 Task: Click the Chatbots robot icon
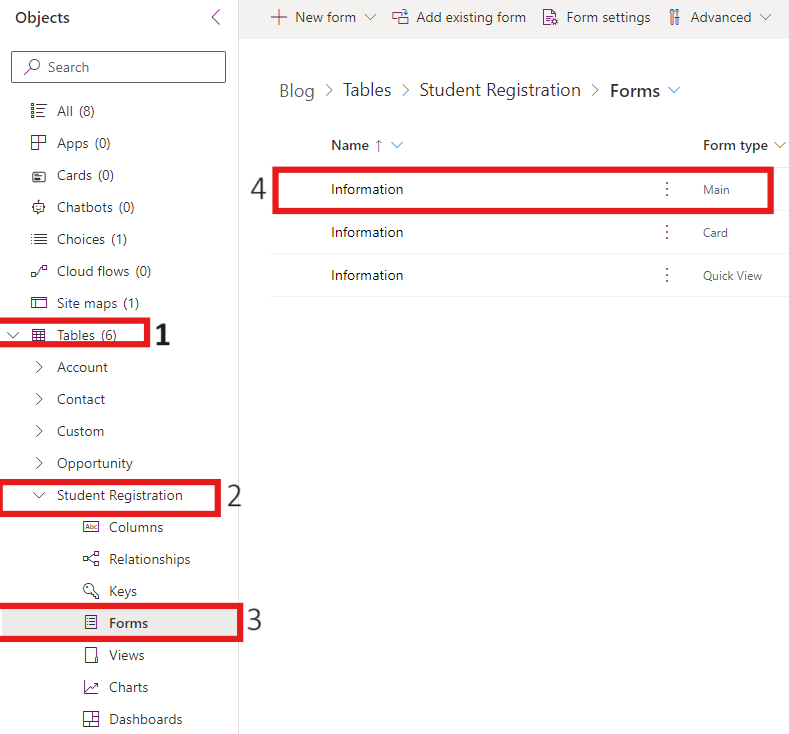coord(39,207)
